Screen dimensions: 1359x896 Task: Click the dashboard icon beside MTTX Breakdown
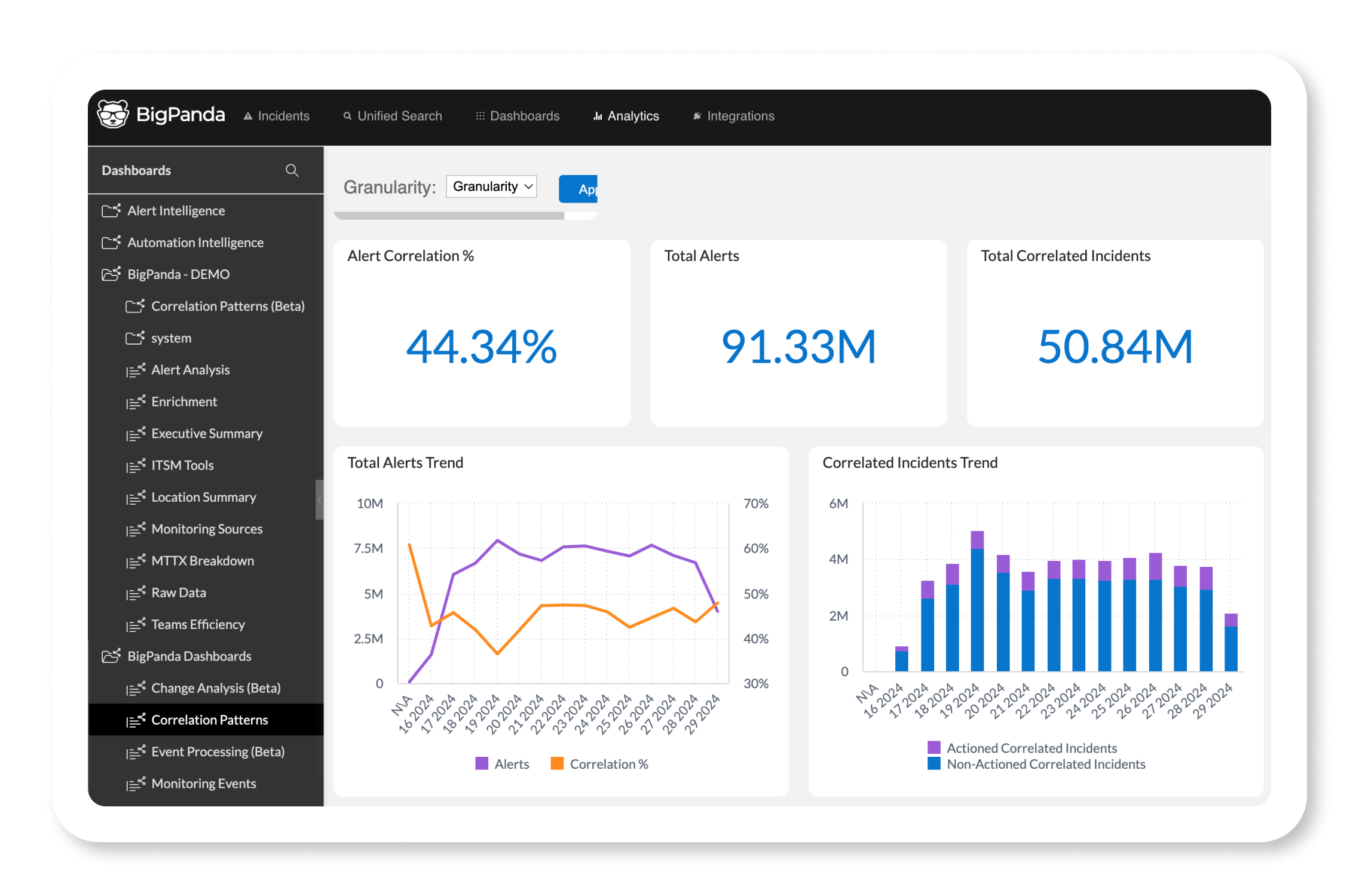pos(136,561)
